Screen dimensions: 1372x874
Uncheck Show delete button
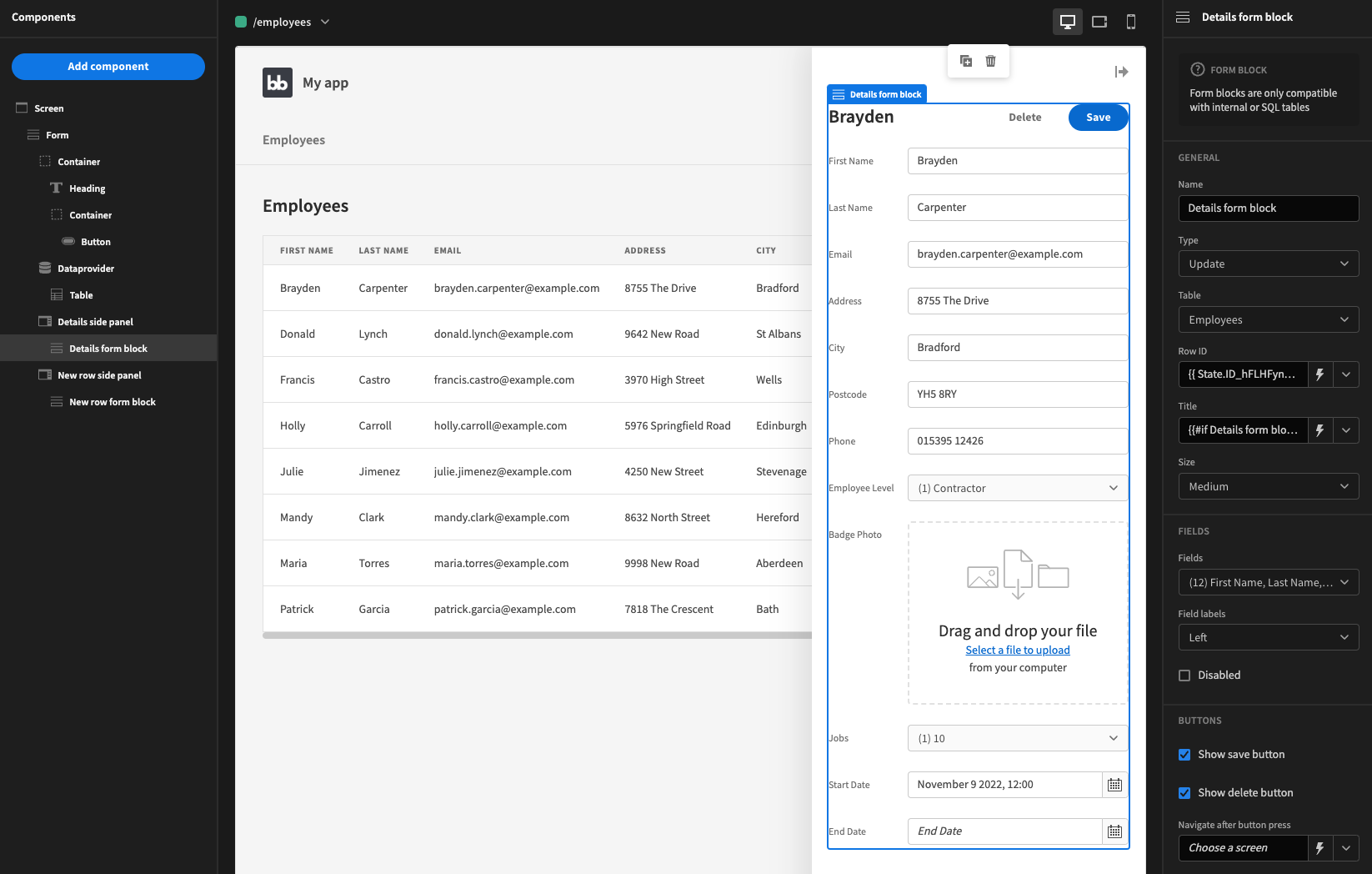pos(1184,793)
